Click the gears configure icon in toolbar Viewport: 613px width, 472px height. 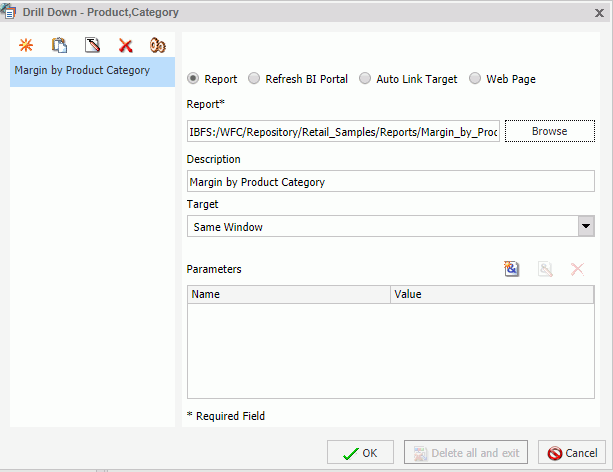click(158, 45)
